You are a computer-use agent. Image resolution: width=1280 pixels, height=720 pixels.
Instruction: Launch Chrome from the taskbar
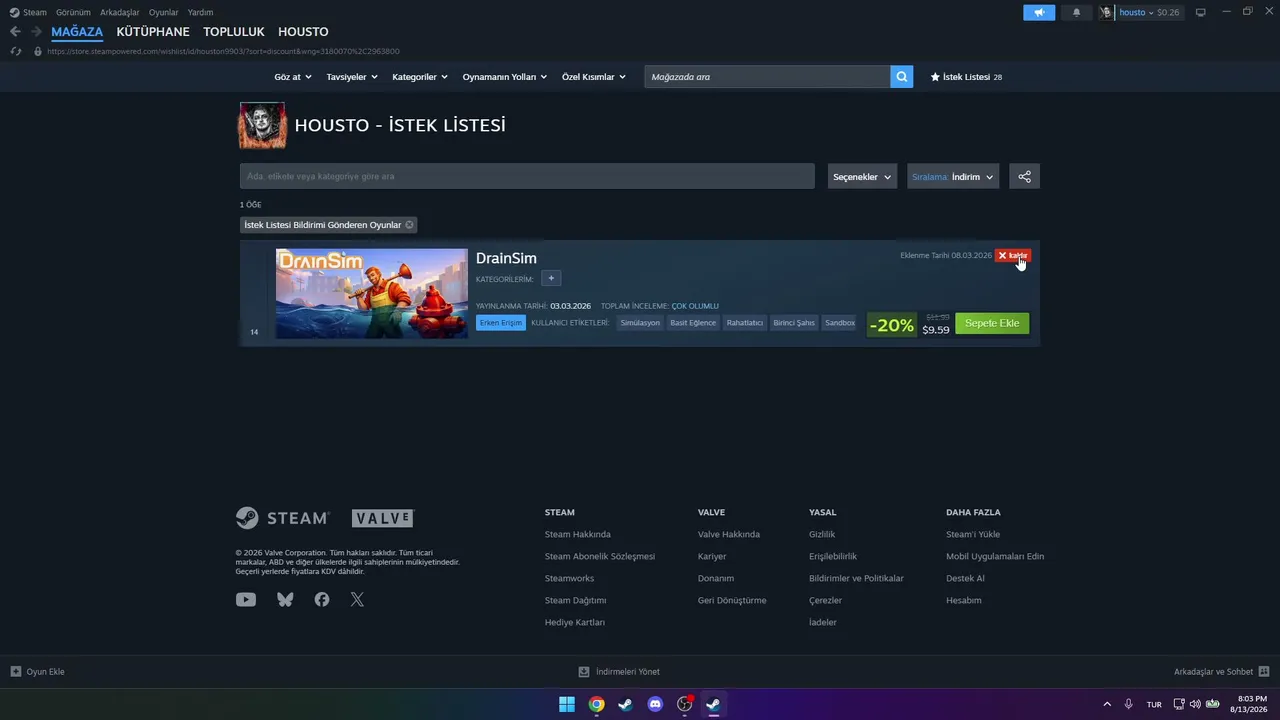596,704
